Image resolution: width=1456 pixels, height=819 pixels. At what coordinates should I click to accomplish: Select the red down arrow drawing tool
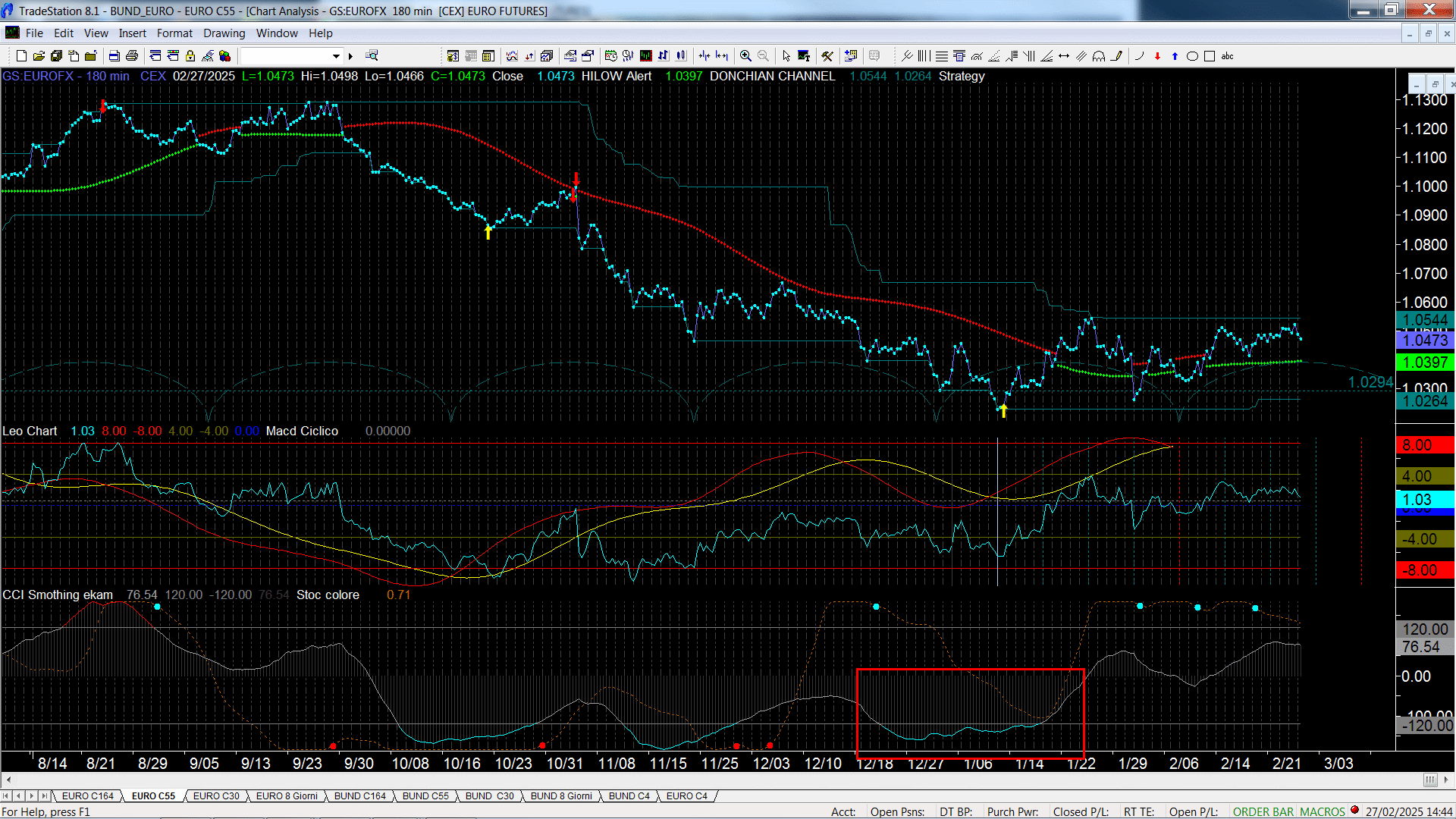click(1157, 55)
